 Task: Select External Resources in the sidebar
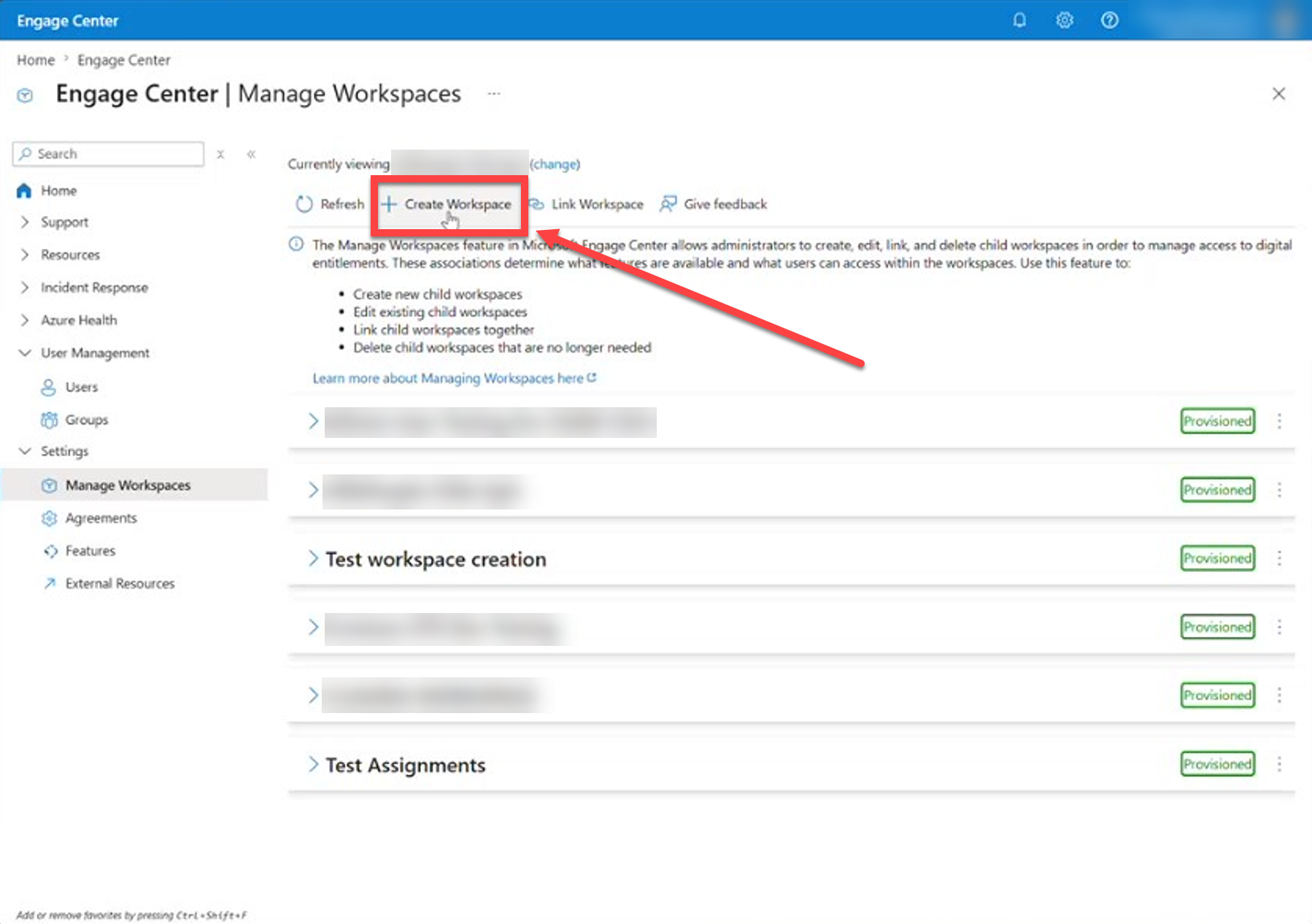click(x=120, y=583)
